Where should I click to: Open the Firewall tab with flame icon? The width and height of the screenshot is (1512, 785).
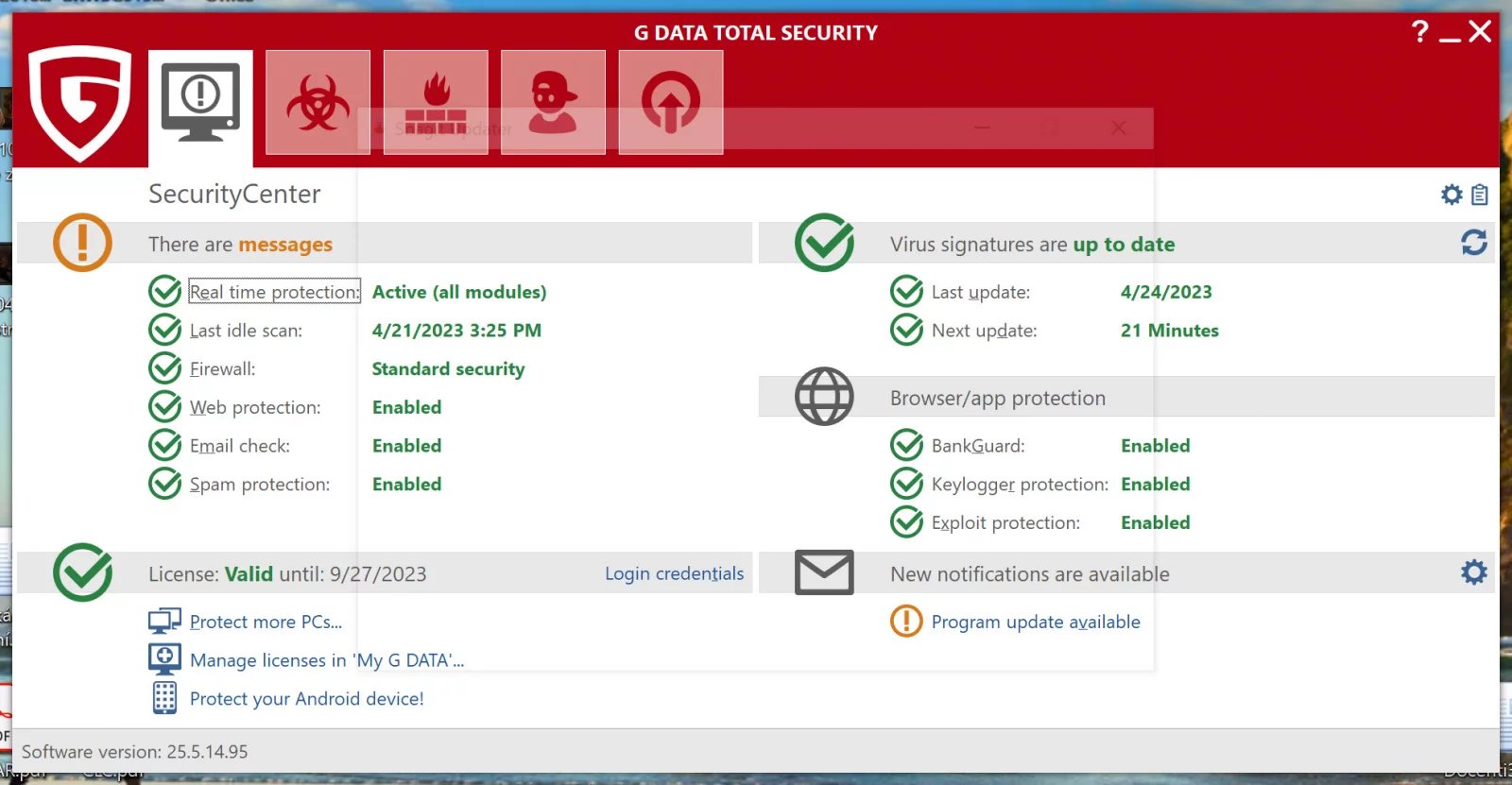436,102
